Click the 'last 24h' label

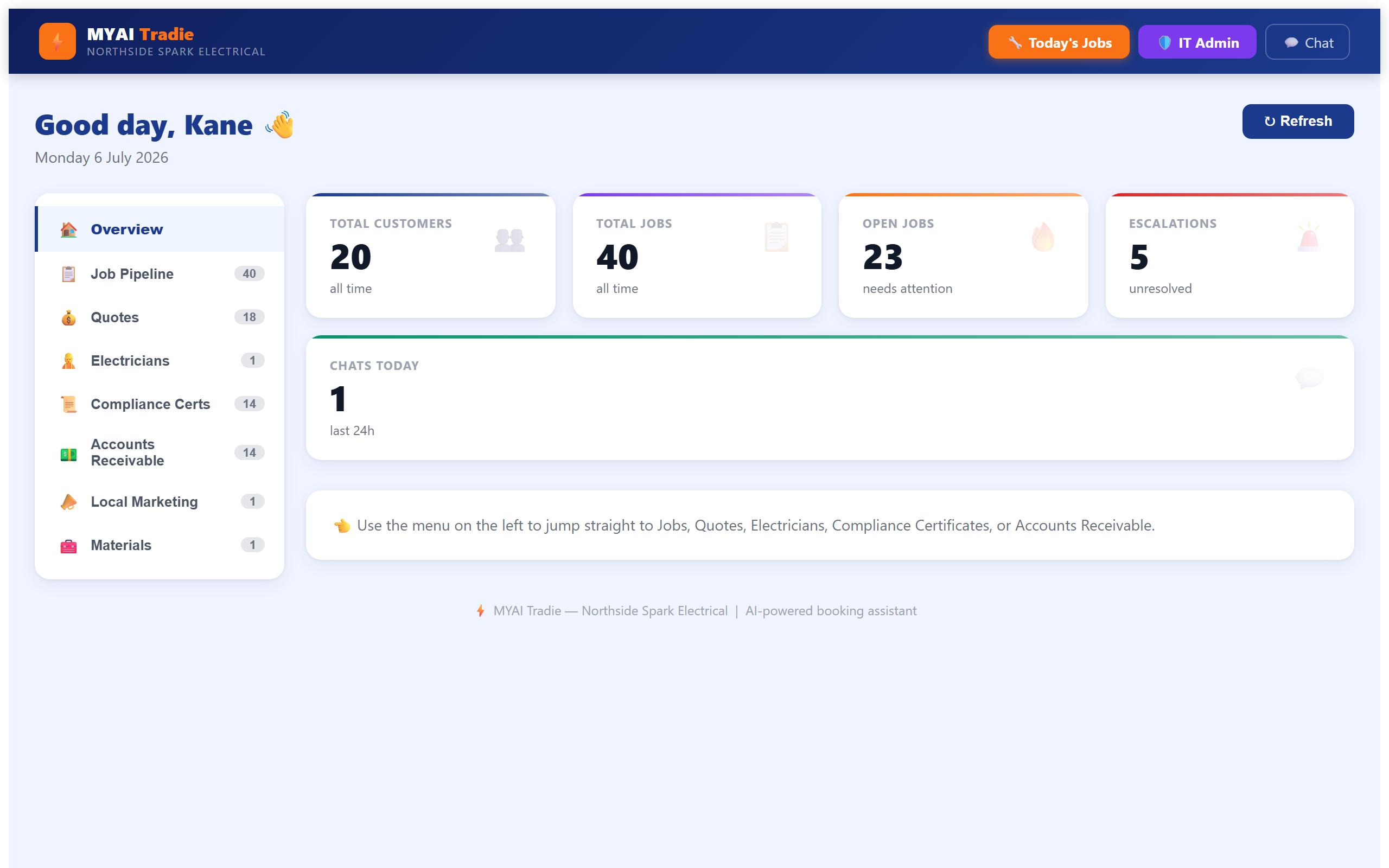click(x=352, y=431)
